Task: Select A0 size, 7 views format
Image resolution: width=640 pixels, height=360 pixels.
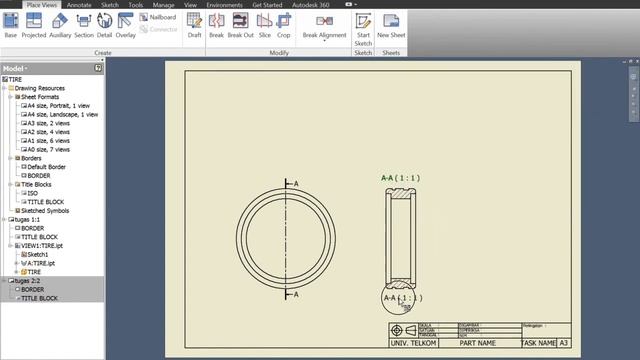Action: pyautogui.click(x=45, y=149)
